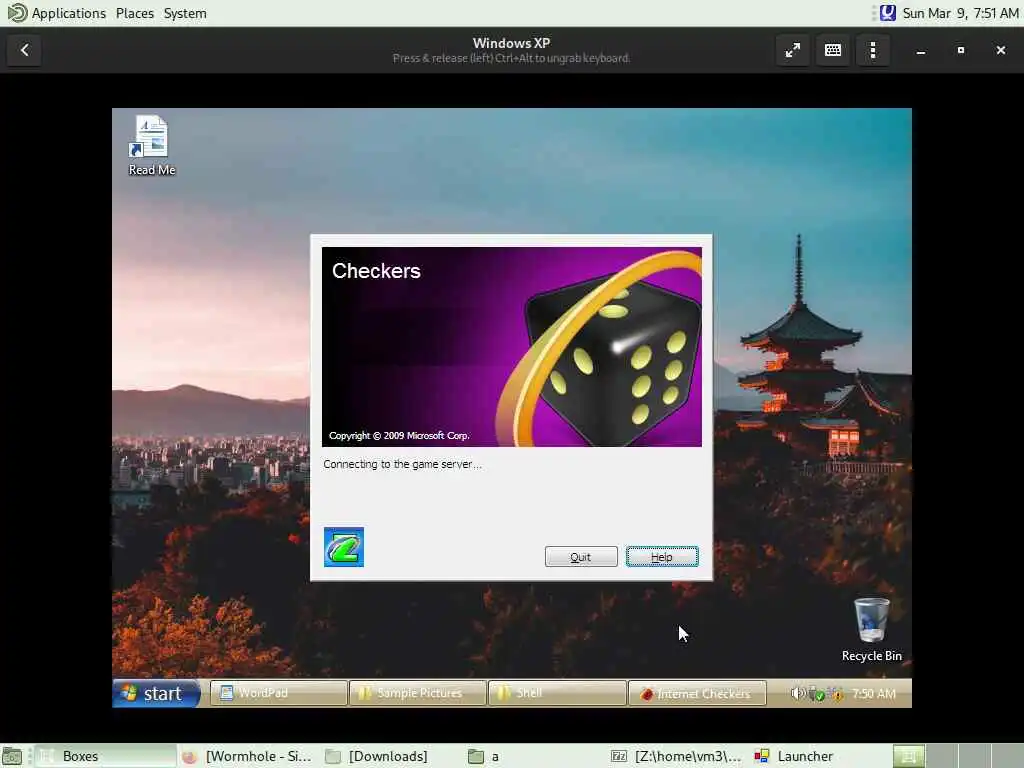Select the Recycle Bin desktop icon
Viewport: 1024px width, 768px height.
871,630
